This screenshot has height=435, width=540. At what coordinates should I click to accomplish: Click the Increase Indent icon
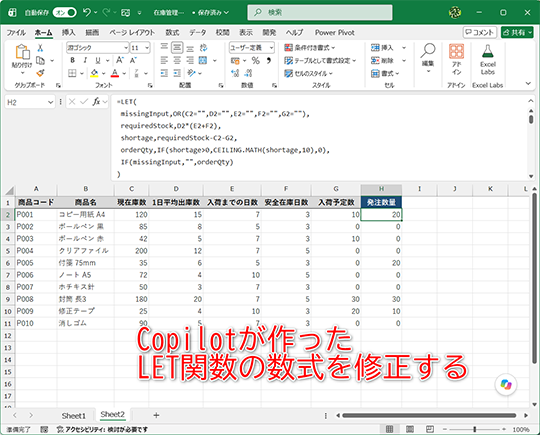click(x=177, y=73)
